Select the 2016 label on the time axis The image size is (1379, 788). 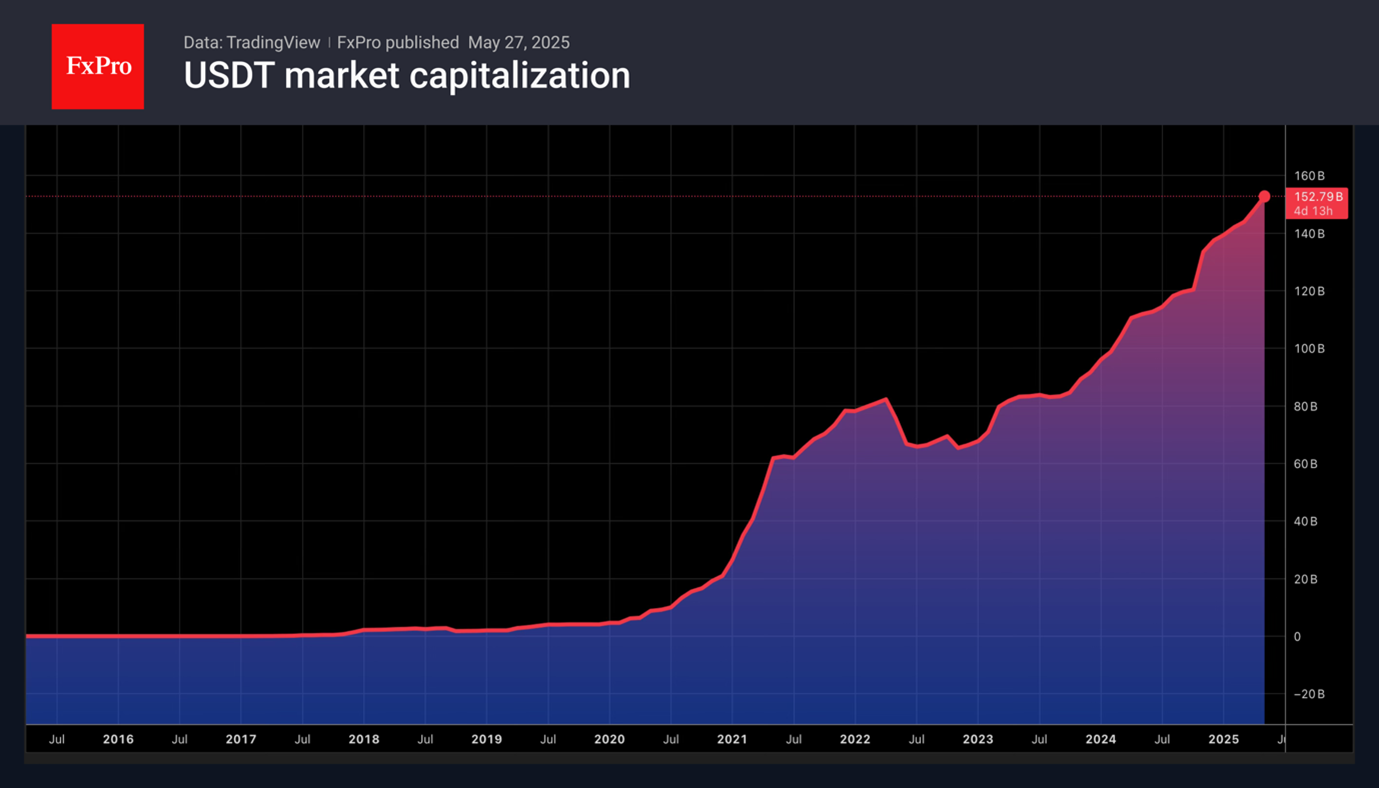pos(118,740)
